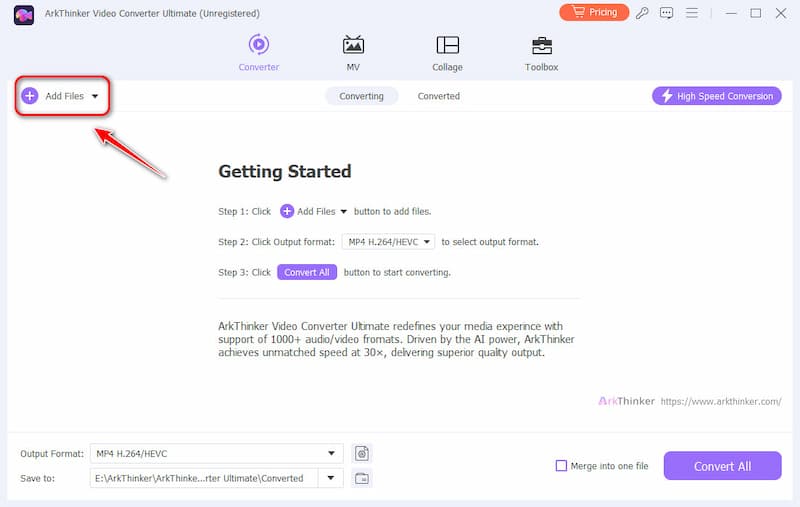
Task: Click the Step 3 Convert All button
Action: [307, 272]
